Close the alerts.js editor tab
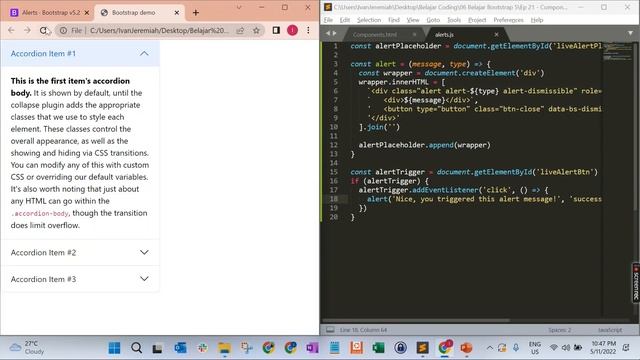 tap(496, 35)
